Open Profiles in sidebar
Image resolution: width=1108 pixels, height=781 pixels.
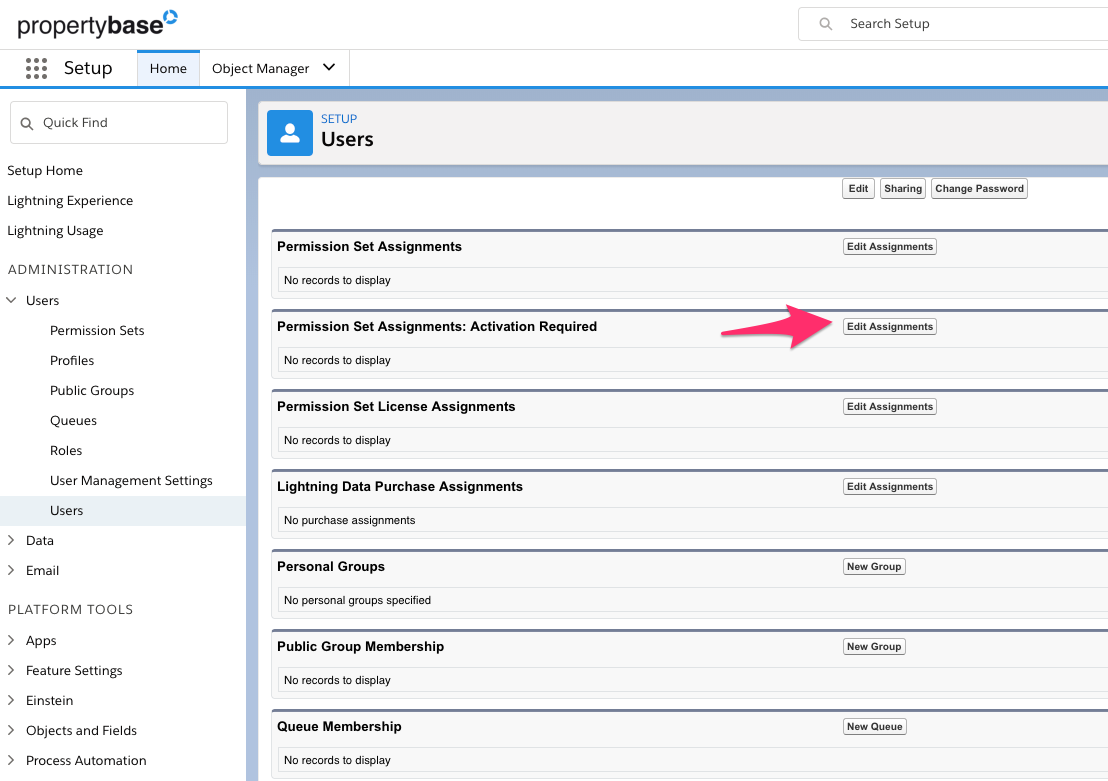coord(72,360)
